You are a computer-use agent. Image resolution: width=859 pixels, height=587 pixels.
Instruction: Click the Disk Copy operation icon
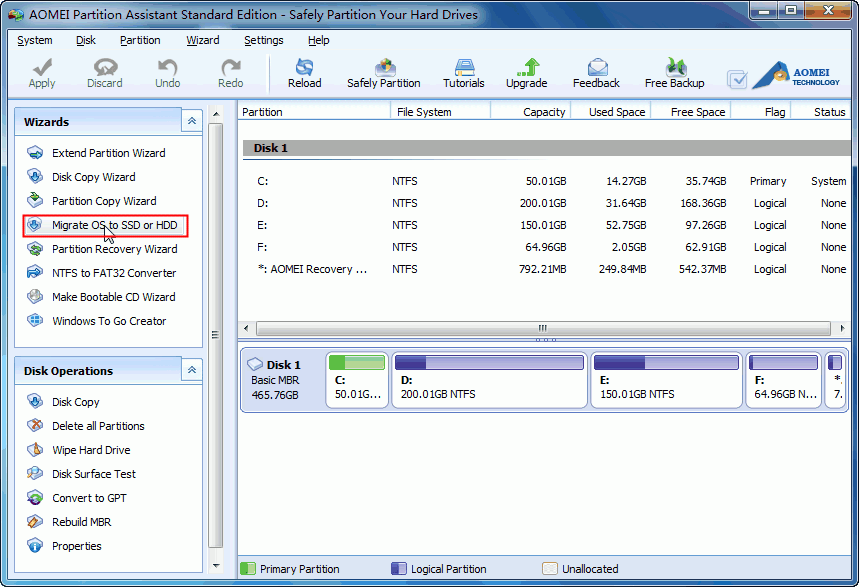[35, 402]
